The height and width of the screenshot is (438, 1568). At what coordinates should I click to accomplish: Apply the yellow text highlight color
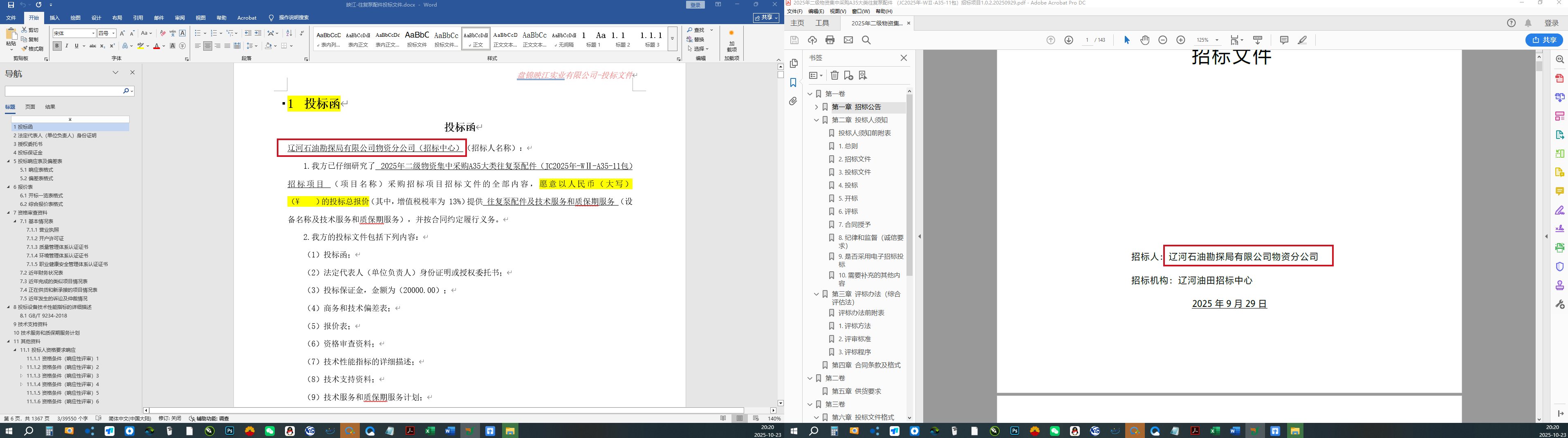click(x=140, y=46)
